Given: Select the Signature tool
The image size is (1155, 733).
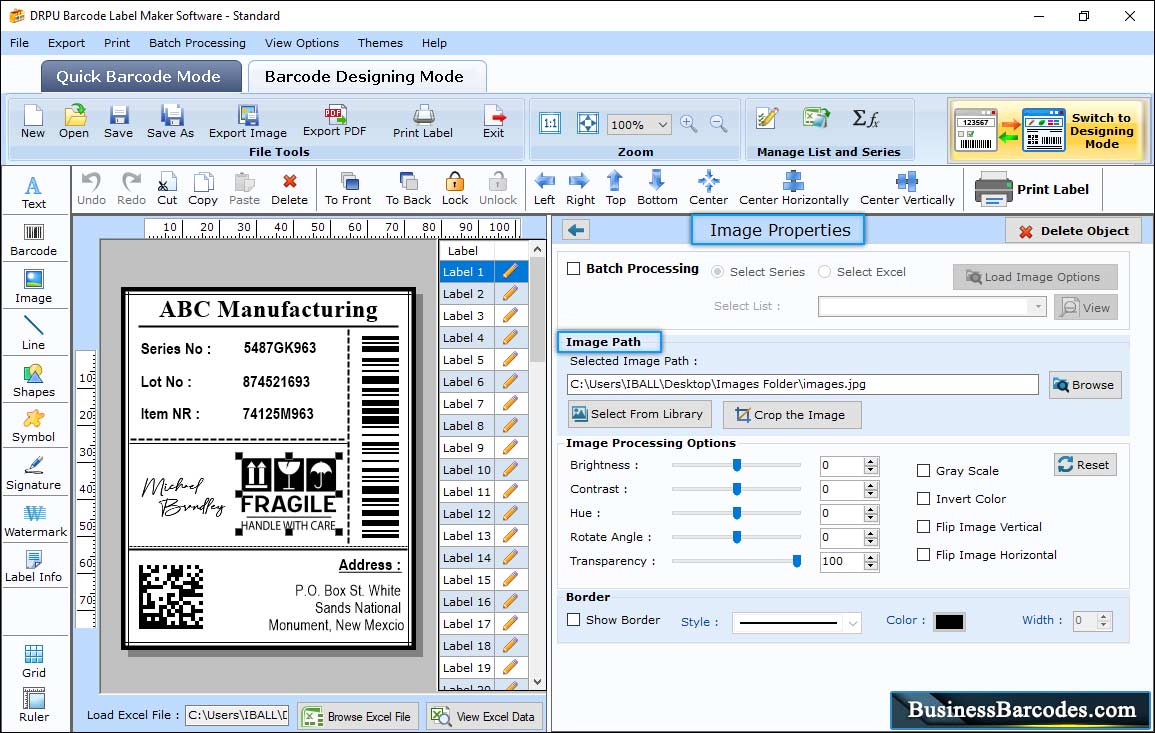Looking at the screenshot, I should [34, 473].
